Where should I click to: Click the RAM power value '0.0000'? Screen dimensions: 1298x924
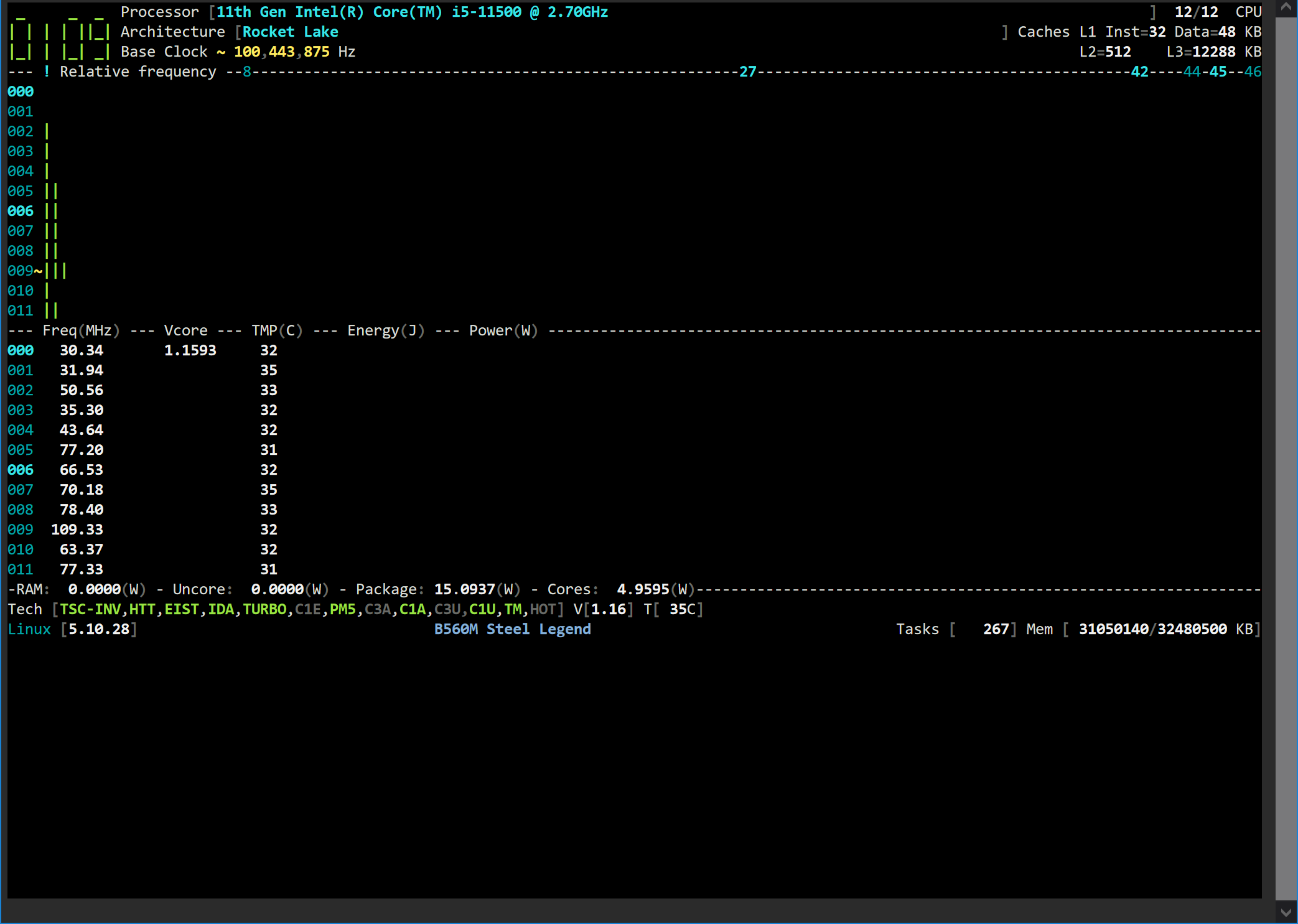(x=95, y=589)
